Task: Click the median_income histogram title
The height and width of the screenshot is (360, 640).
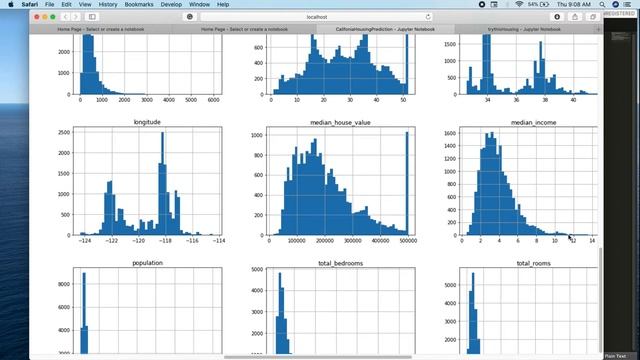Action: tap(533, 122)
